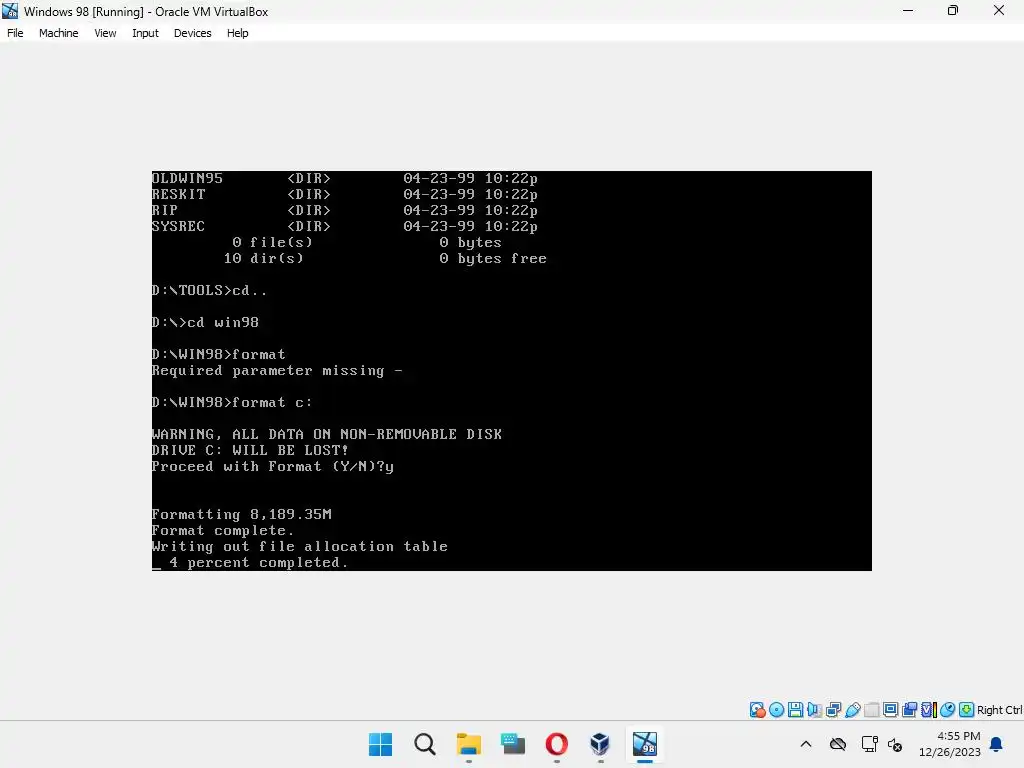The image size is (1024, 768).
Task: Click the "Required parameter missing -" message
Action: (x=277, y=371)
